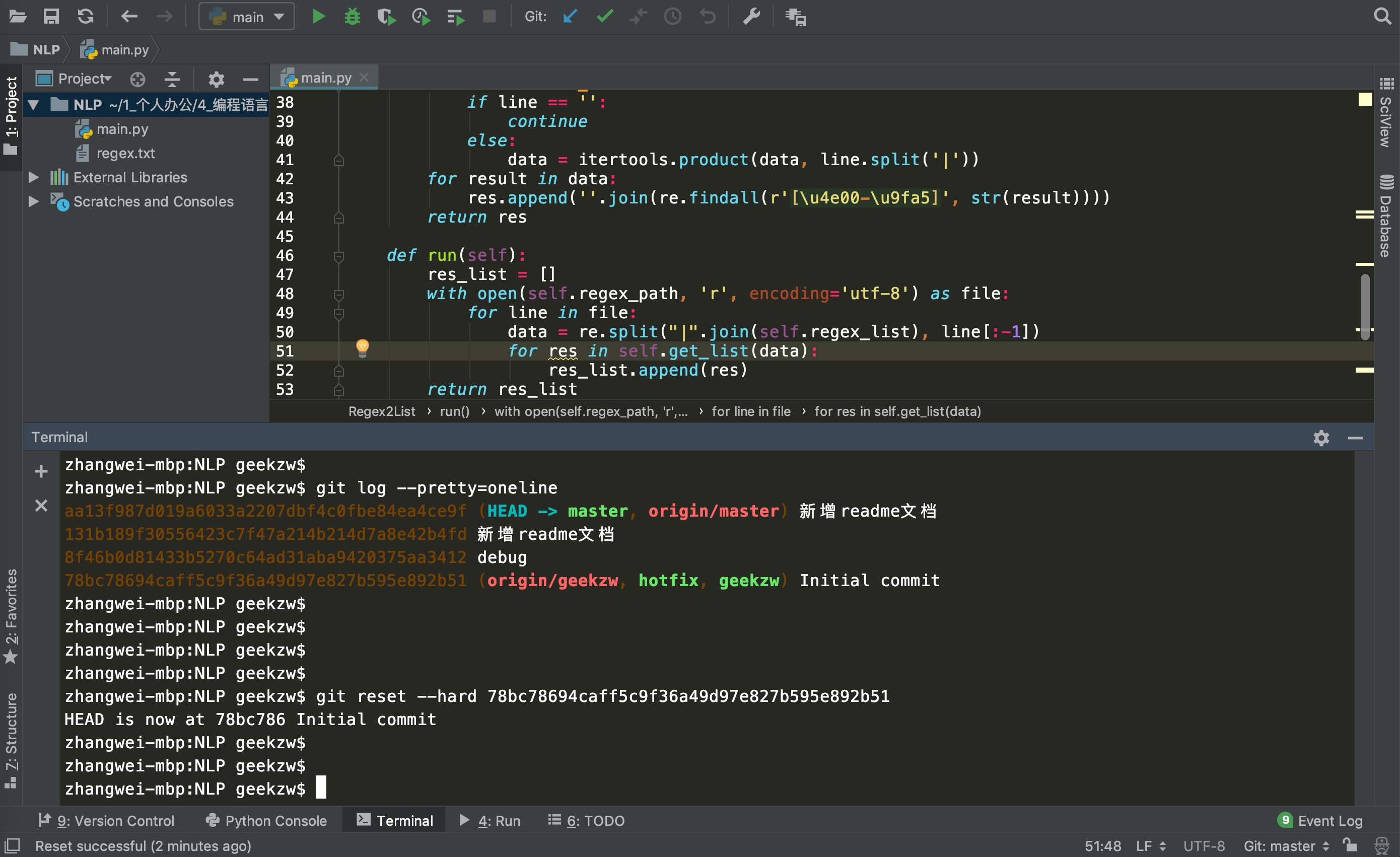
Task: Toggle tool window bars in bottom-left corner
Action: pos(12,845)
